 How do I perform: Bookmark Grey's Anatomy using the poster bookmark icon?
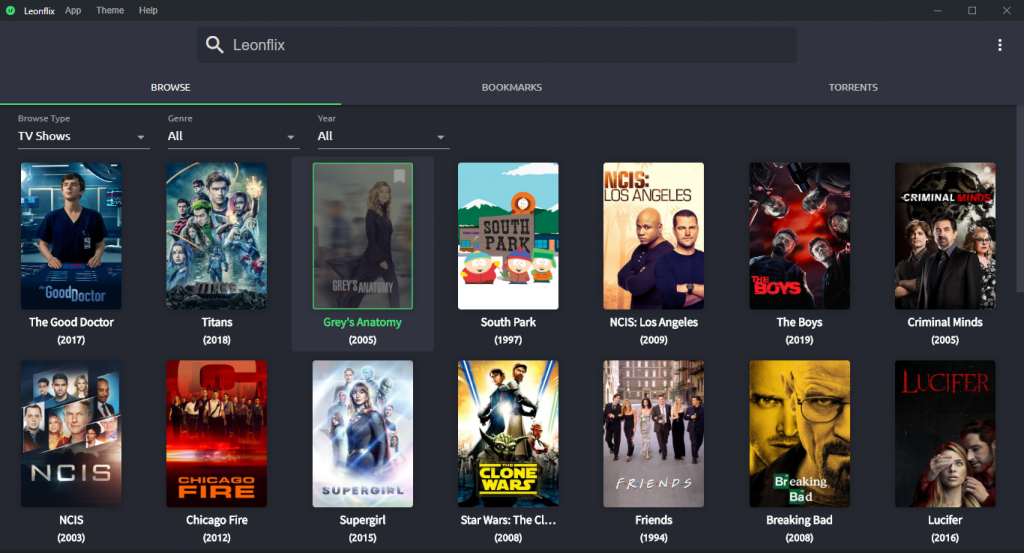click(x=399, y=176)
